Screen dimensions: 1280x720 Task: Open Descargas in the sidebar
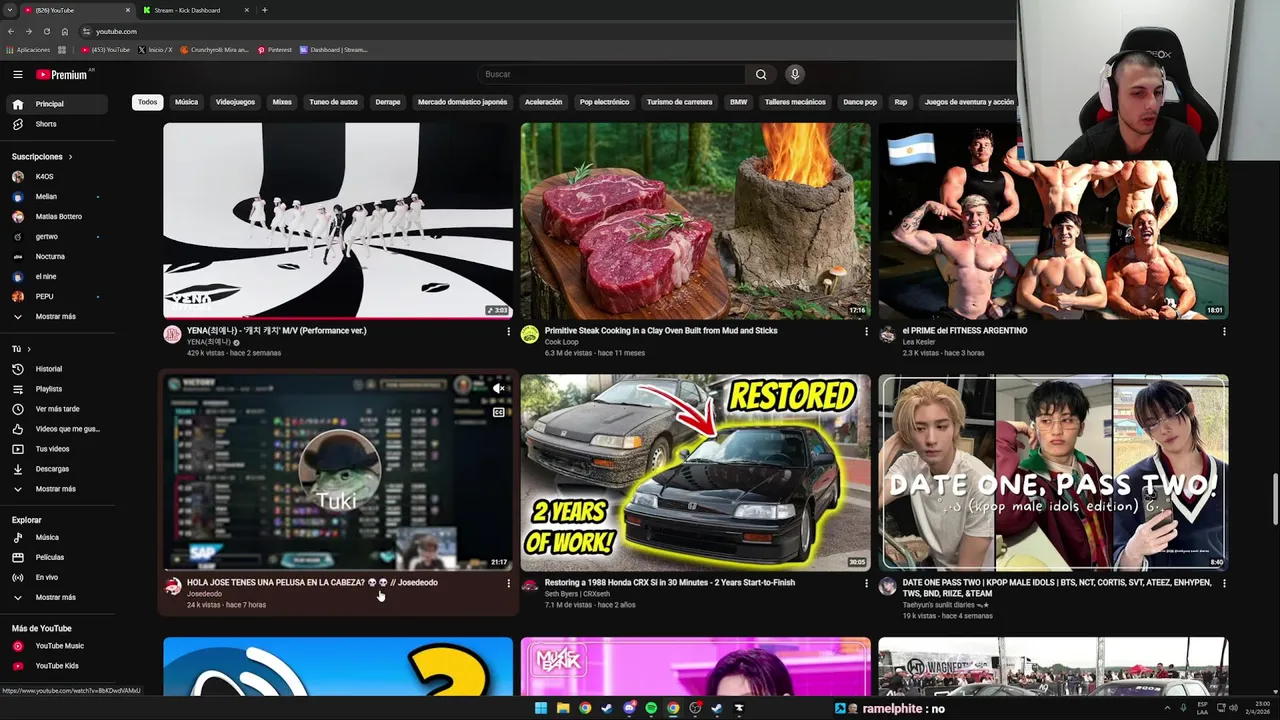pyautogui.click(x=56, y=469)
